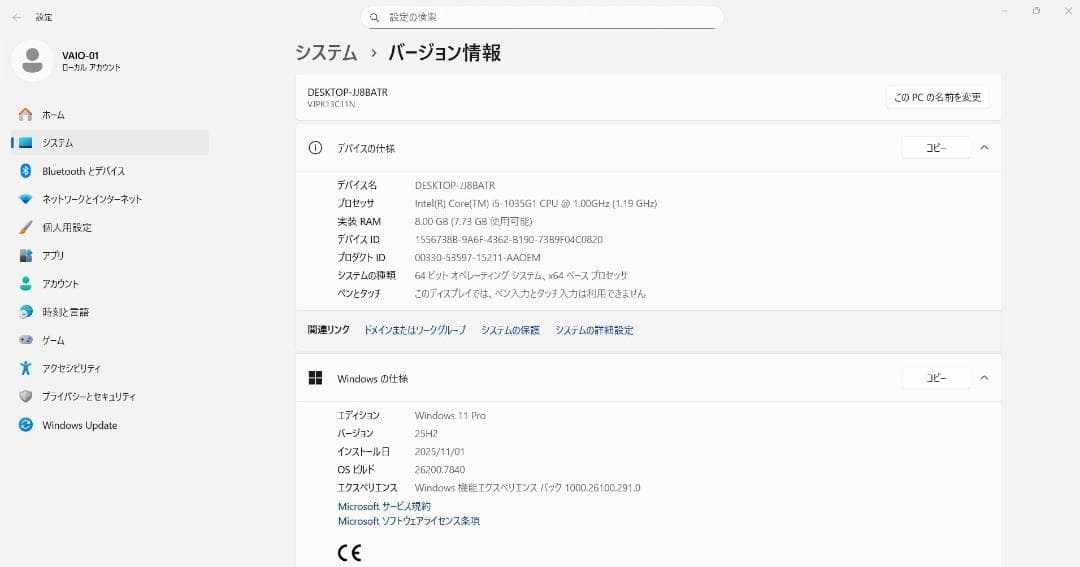Click the Apps icon in sidebar
The height and width of the screenshot is (567, 1080).
25,256
